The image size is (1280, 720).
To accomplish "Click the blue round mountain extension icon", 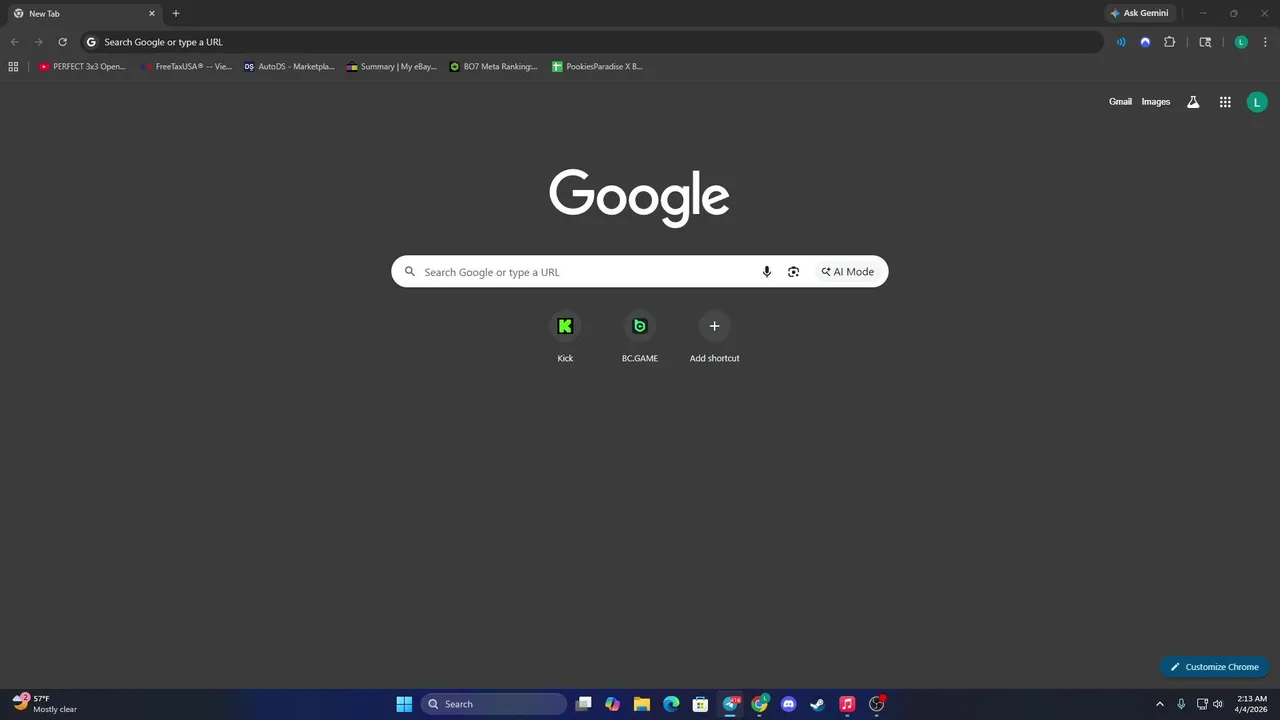I will [x=1145, y=42].
